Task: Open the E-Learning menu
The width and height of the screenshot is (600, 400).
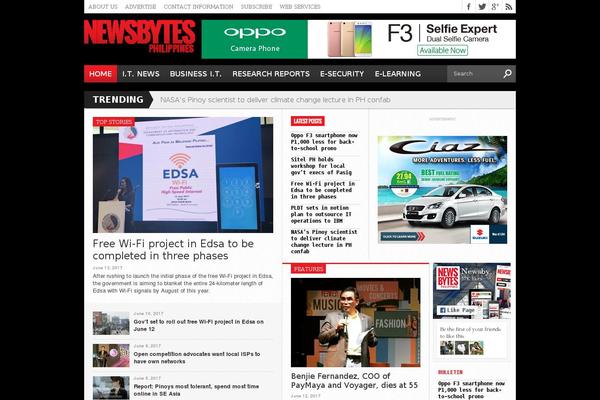Action: (x=398, y=73)
